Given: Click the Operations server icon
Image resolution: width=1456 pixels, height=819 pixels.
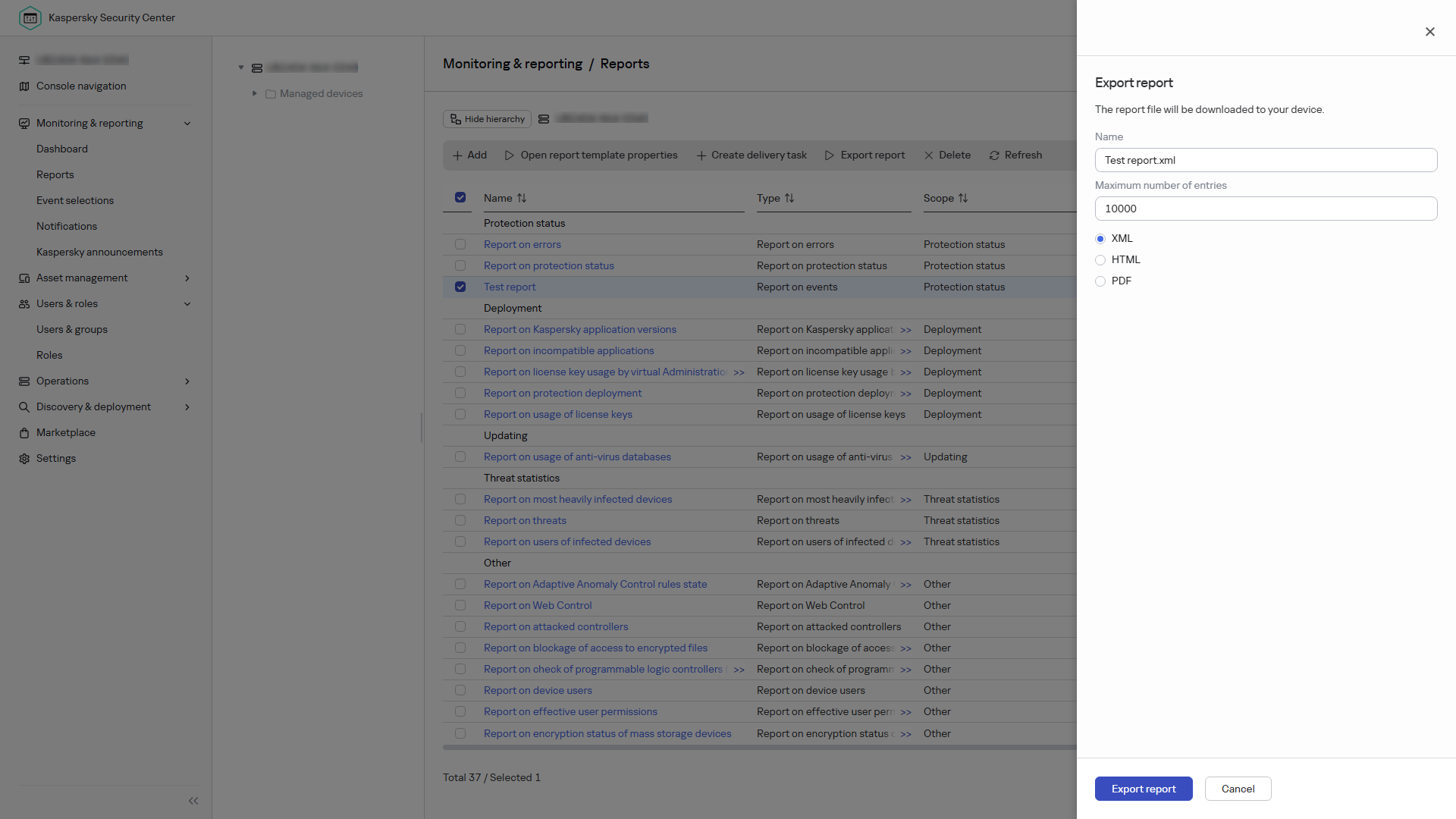Looking at the screenshot, I should coord(24,381).
